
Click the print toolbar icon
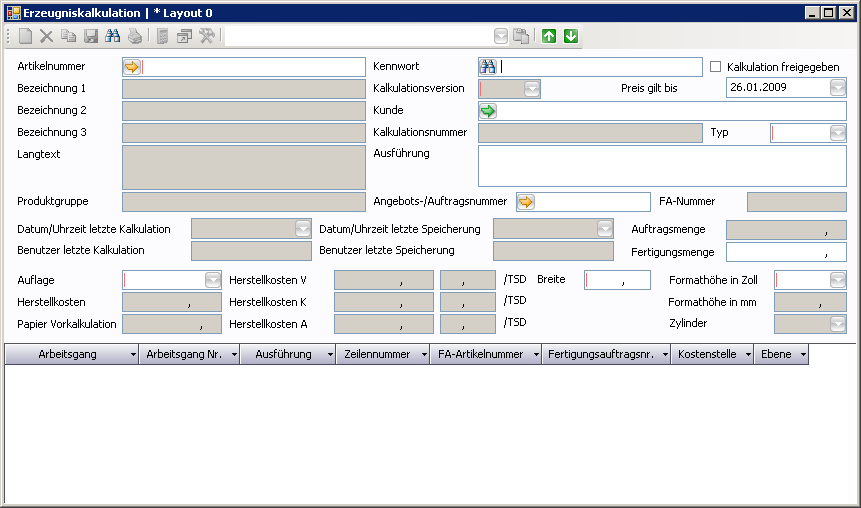coord(134,36)
